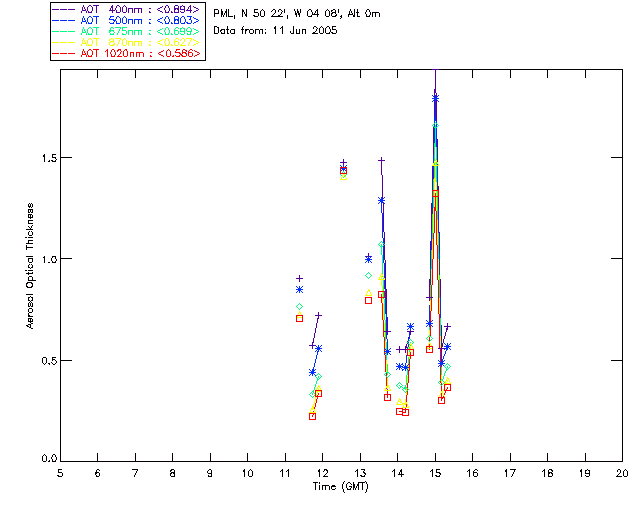640x512 pixels.
Task: Click the x-axis tick label 20
Action: [x=622, y=473]
